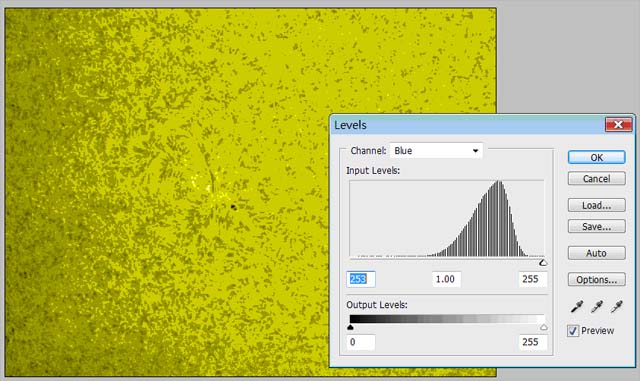The height and width of the screenshot is (381, 640).
Task: Close the Levels dialog with the red X
Action: click(618, 125)
